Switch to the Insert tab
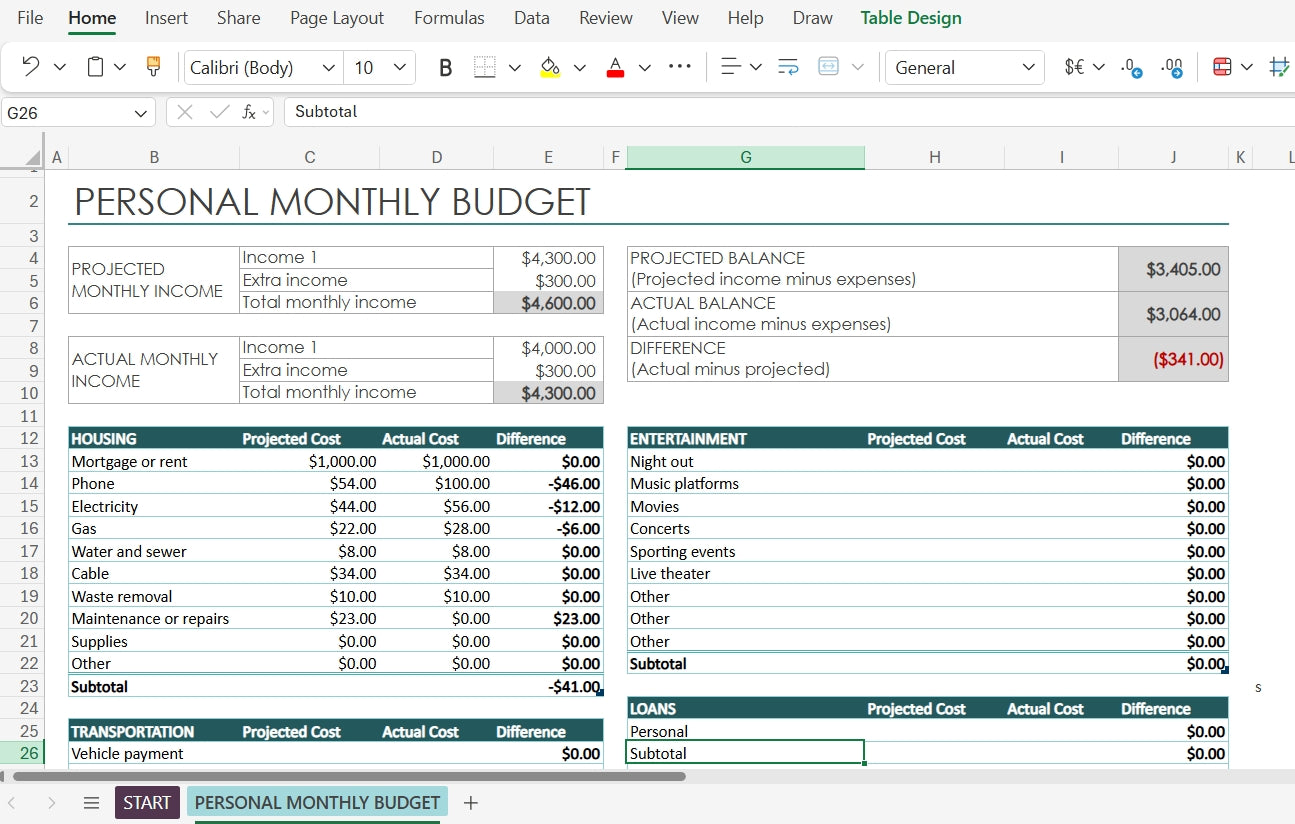The width and height of the screenshot is (1295, 824). tap(166, 18)
